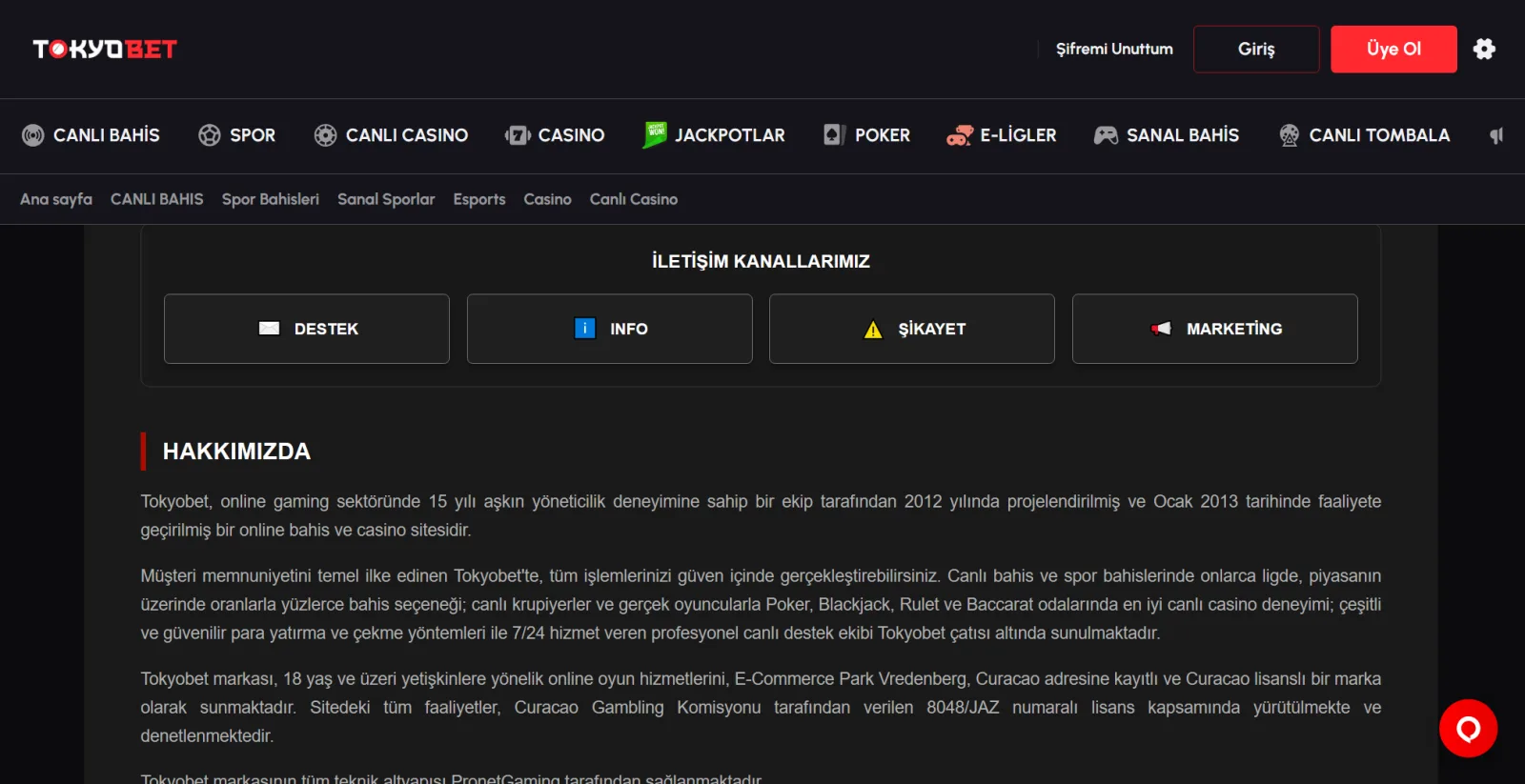
Task: Click the HAKKIMIZDA heading
Action: (236, 452)
